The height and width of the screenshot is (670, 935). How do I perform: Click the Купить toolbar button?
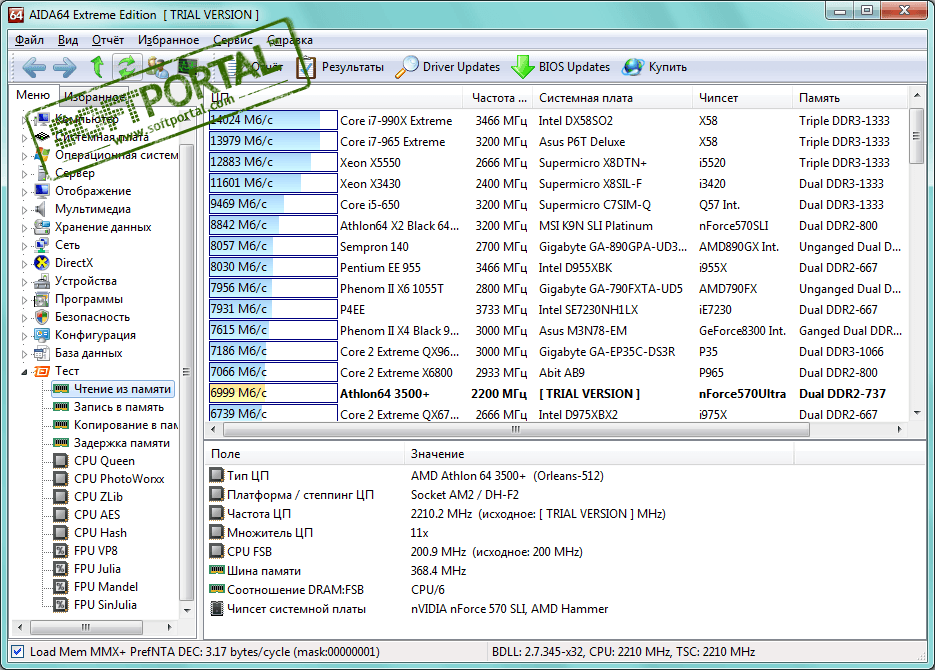(655, 67)
